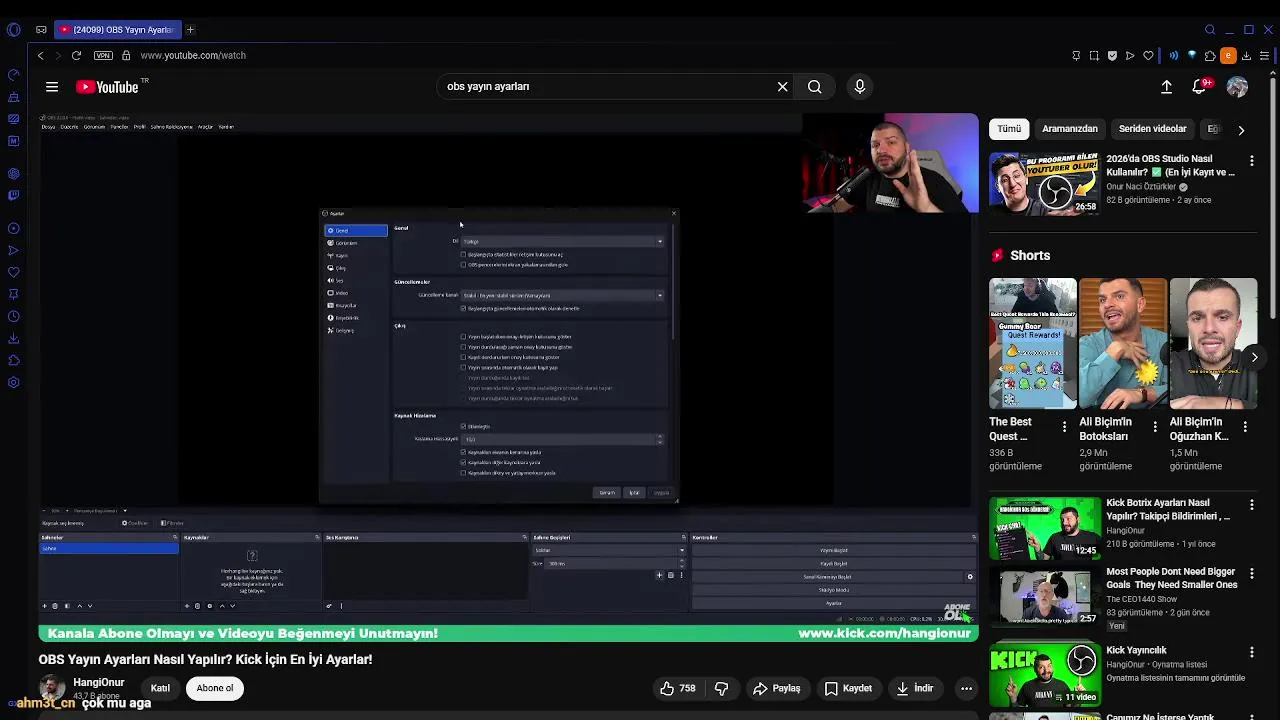Reload the page in the browser
The width and height of the screenshot is (1280, 720).
76,56
